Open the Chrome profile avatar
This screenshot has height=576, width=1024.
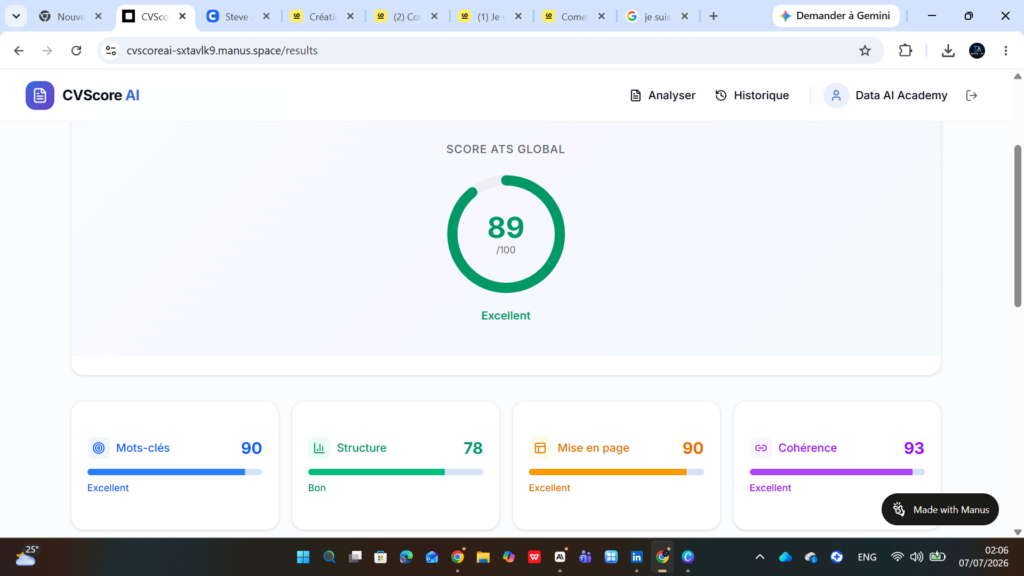point(977,50)
